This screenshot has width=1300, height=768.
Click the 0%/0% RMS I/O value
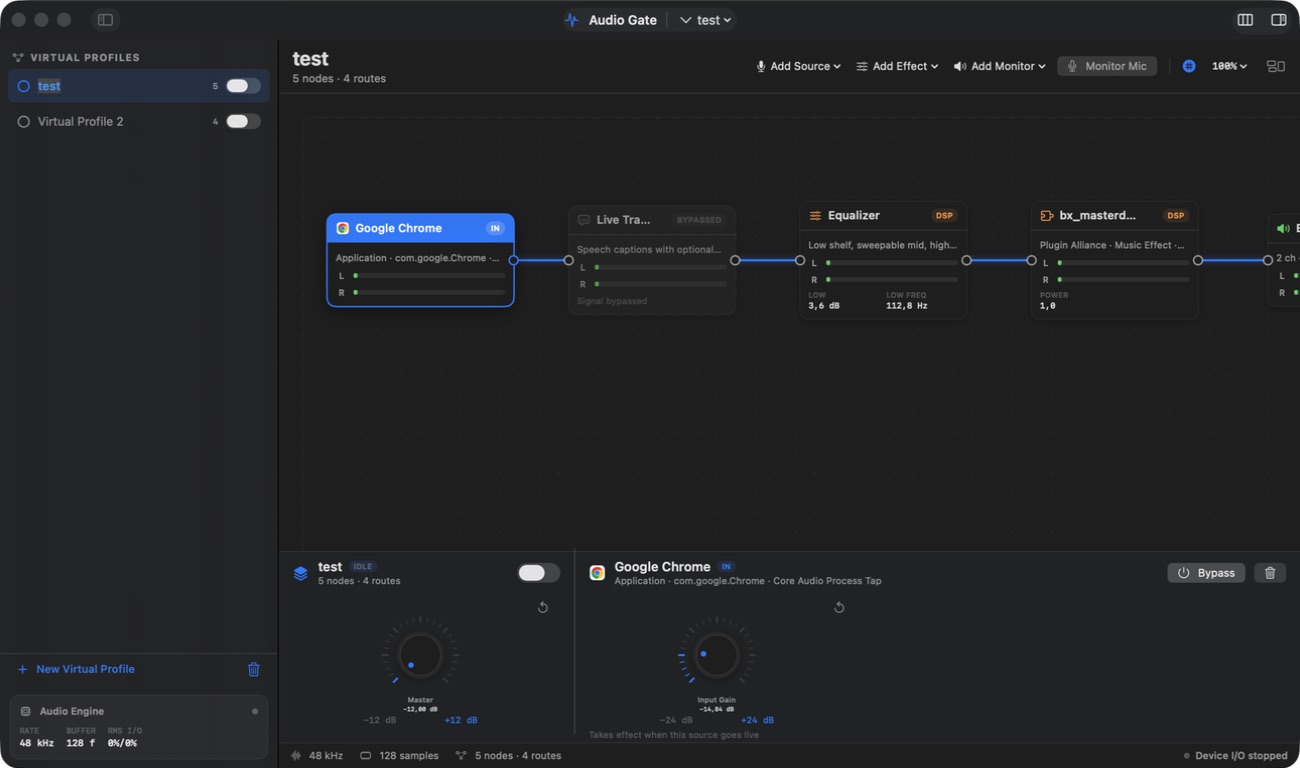tap(122, 743)
